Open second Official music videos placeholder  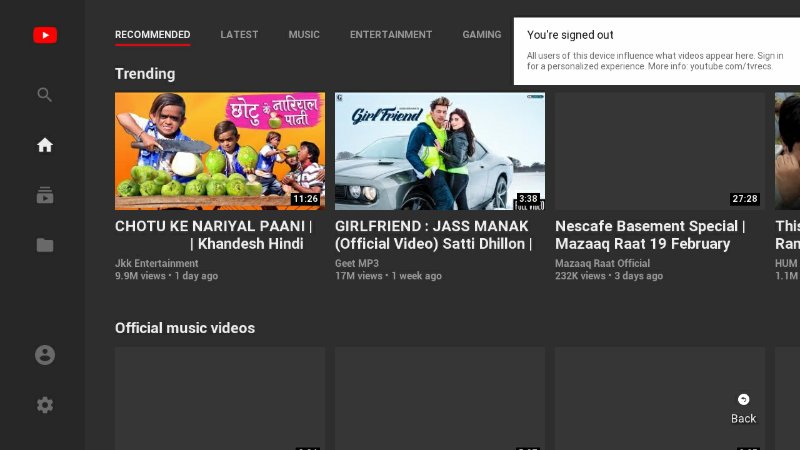click(x=440, y=398)
